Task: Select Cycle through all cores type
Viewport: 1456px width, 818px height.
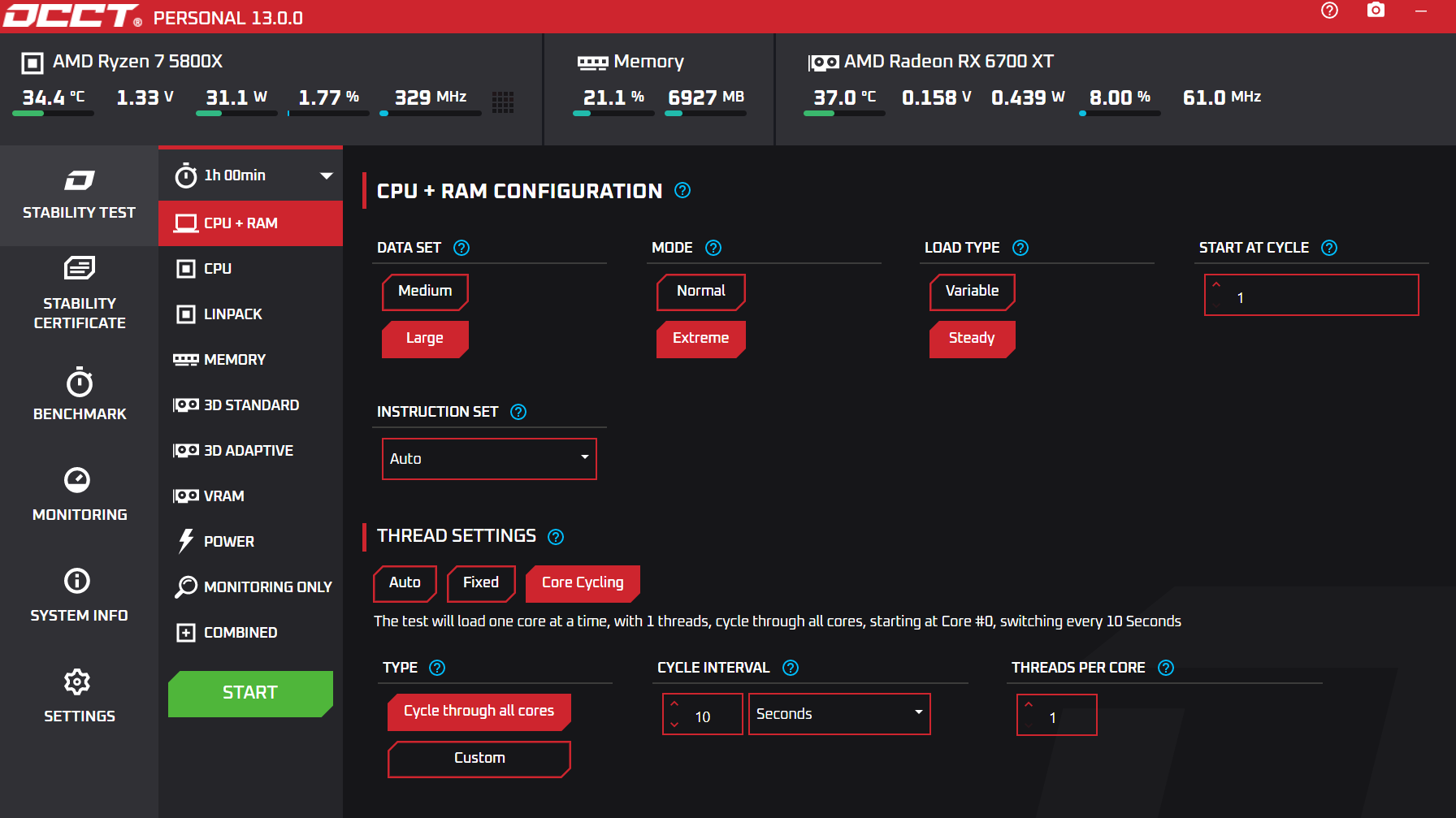Action: [x=479, y=712]
